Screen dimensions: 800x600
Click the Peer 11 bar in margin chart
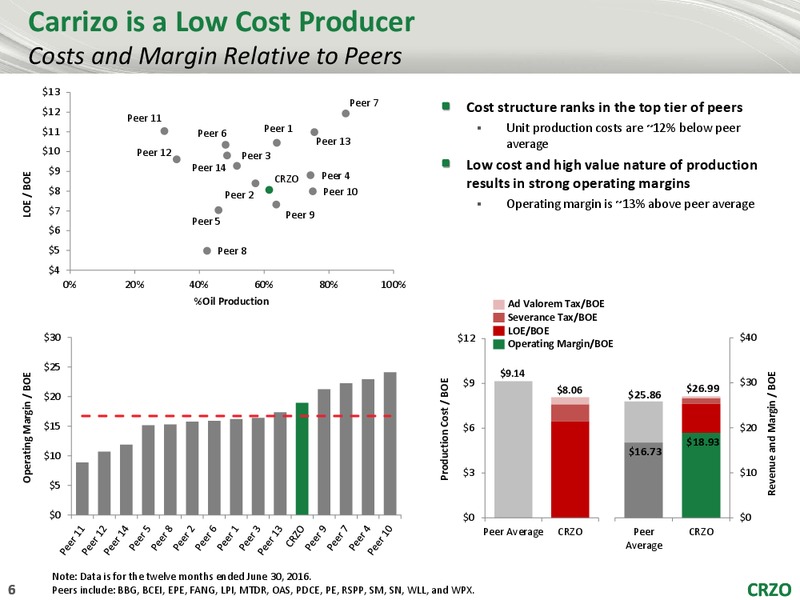click(82, 488)
